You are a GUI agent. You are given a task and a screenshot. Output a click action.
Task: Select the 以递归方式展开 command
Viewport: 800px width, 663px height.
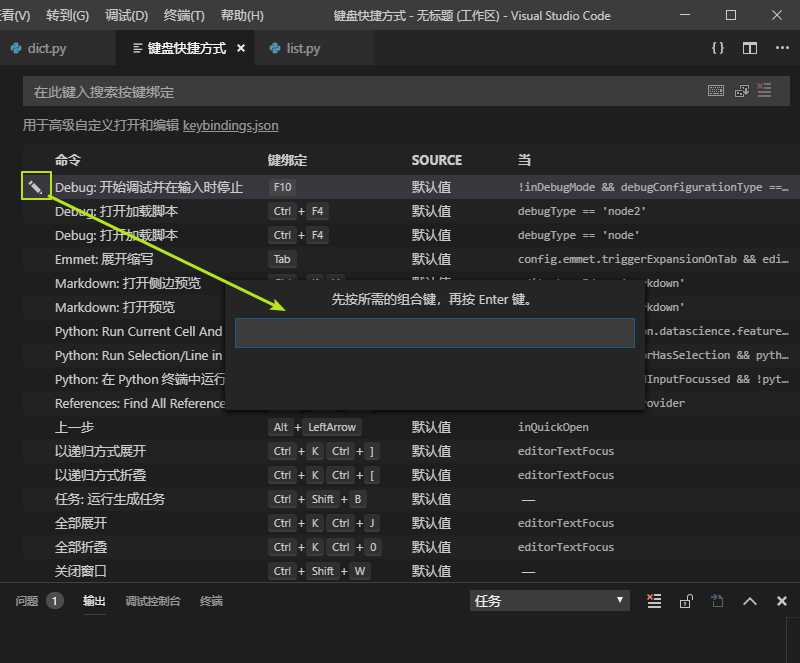coord(101,451)
